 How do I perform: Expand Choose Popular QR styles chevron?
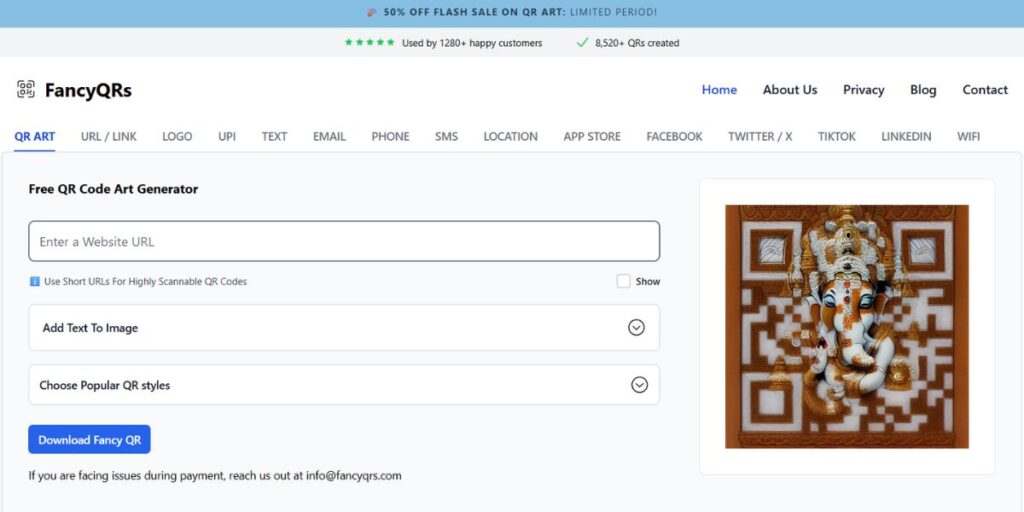639,385
